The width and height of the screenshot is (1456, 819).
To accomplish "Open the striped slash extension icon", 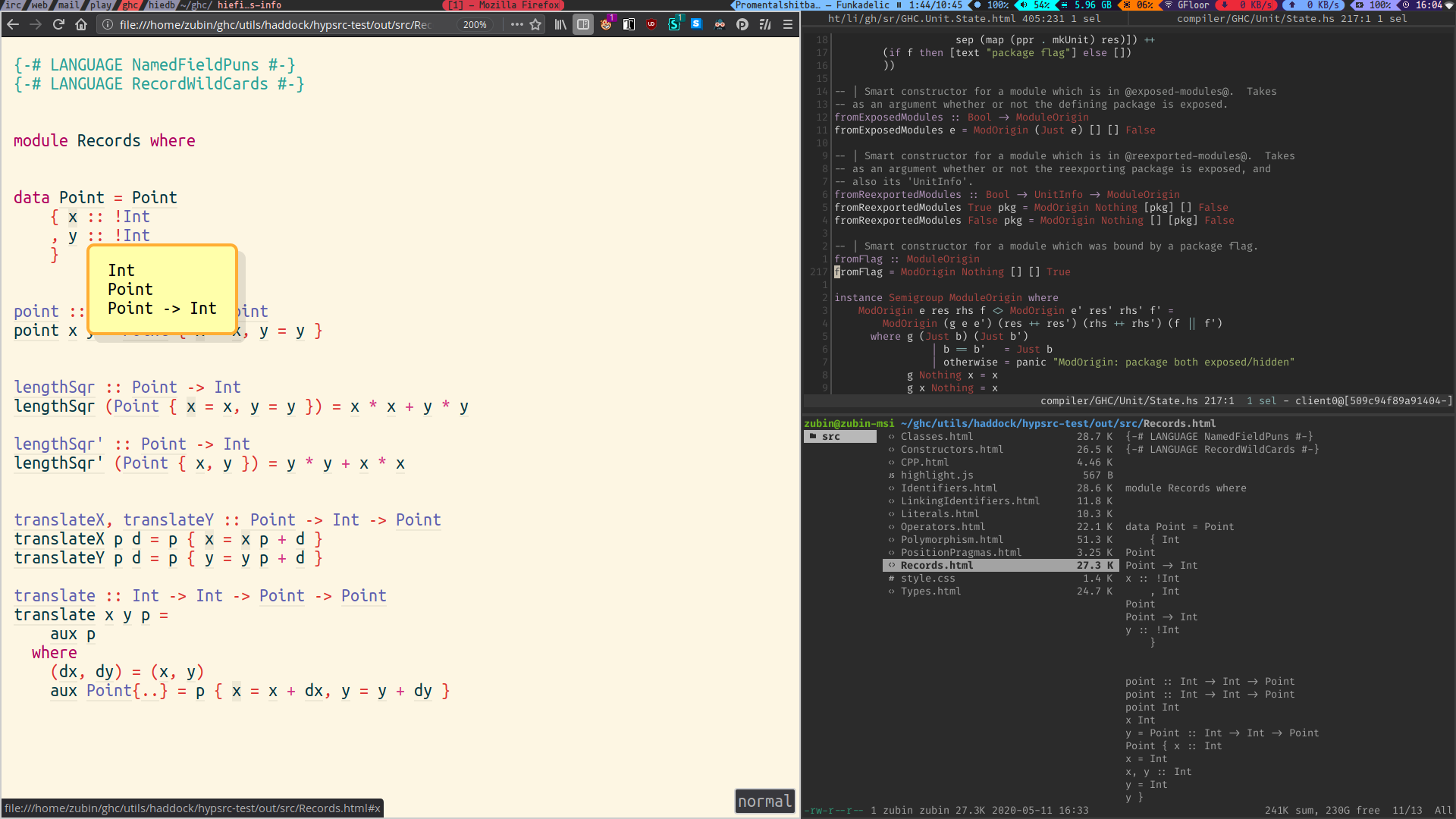I will [x=765, y=24].
